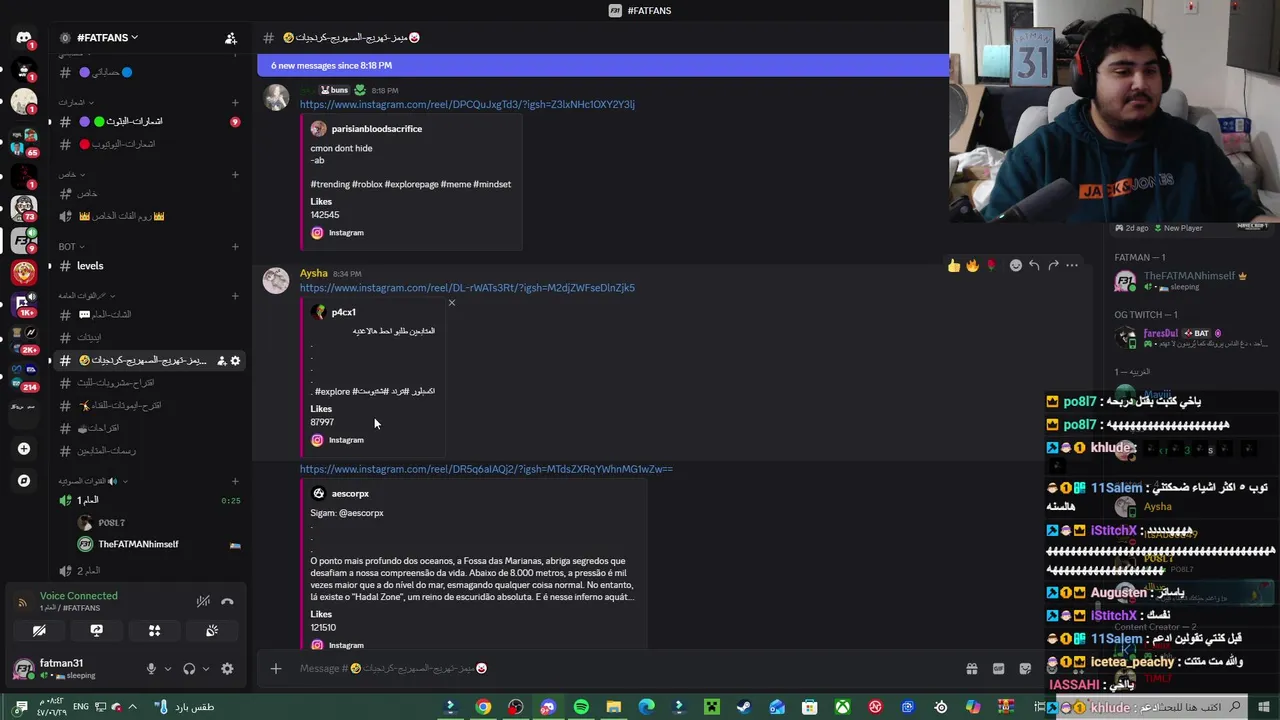Open the GIF picker in message bar
The image size is (1280, 720).
[x=998, y=669]
